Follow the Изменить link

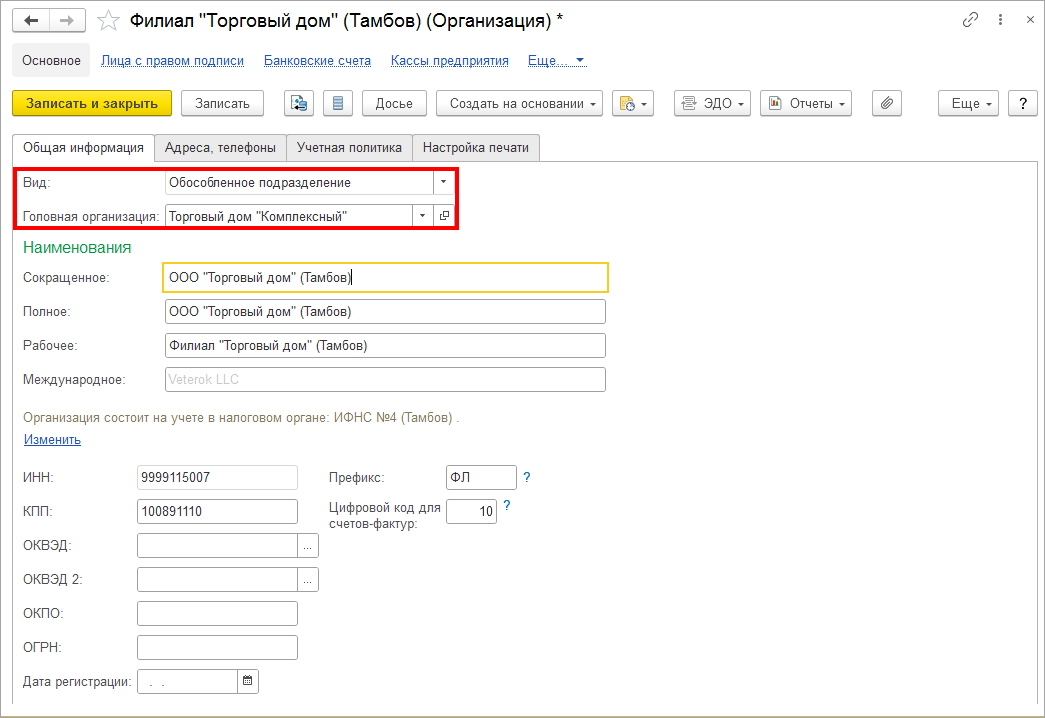(x=52, y=439)
